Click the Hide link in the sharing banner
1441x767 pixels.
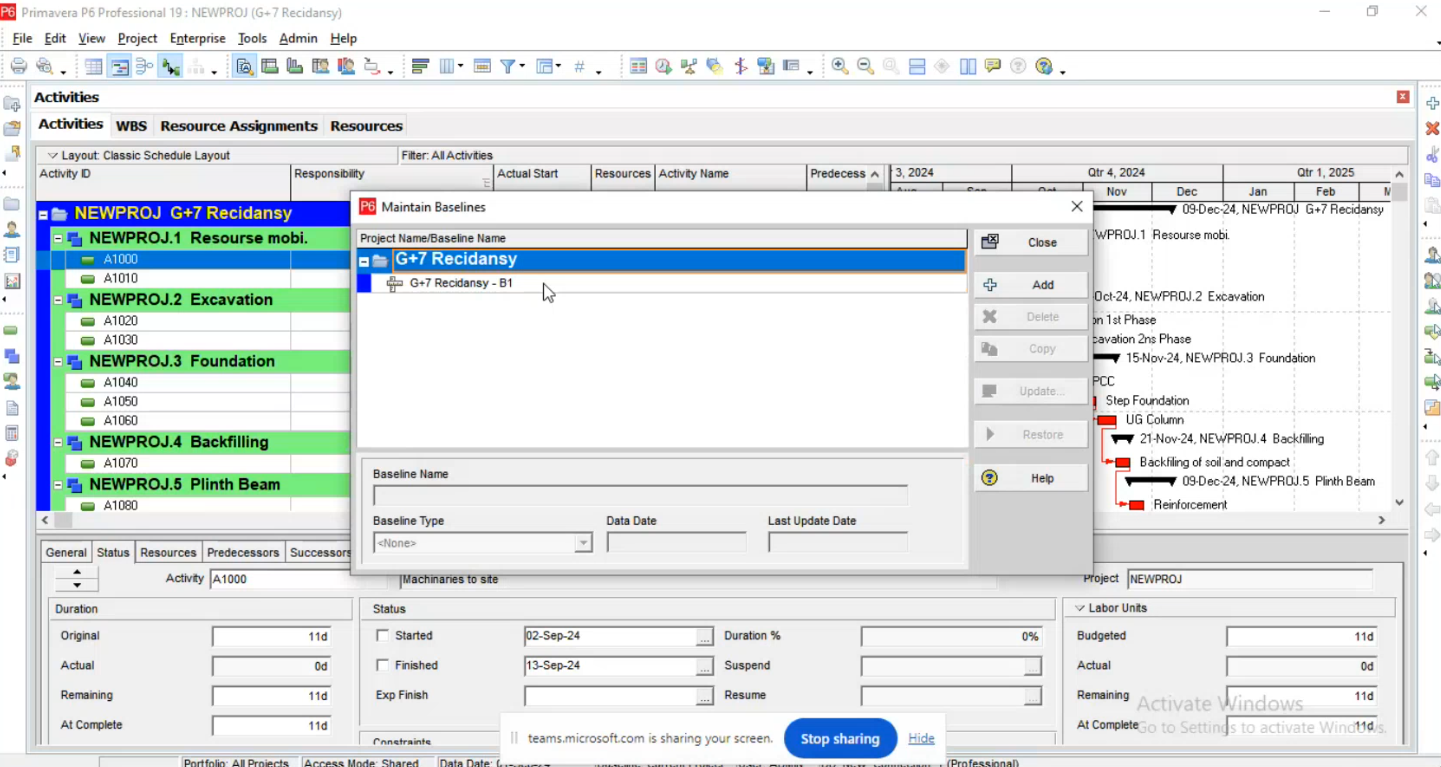coord(921,739)
